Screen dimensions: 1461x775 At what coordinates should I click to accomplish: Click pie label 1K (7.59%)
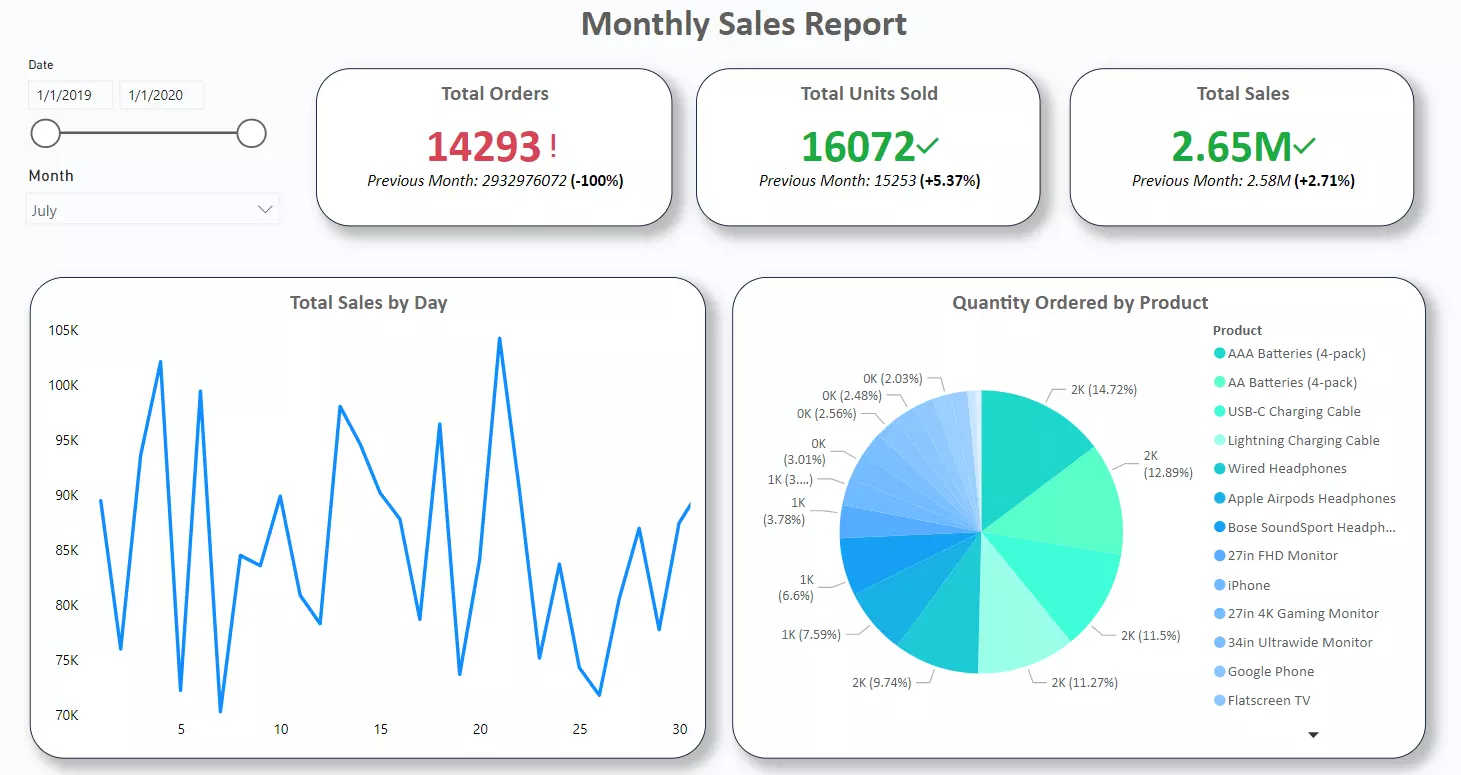point(811,633)
